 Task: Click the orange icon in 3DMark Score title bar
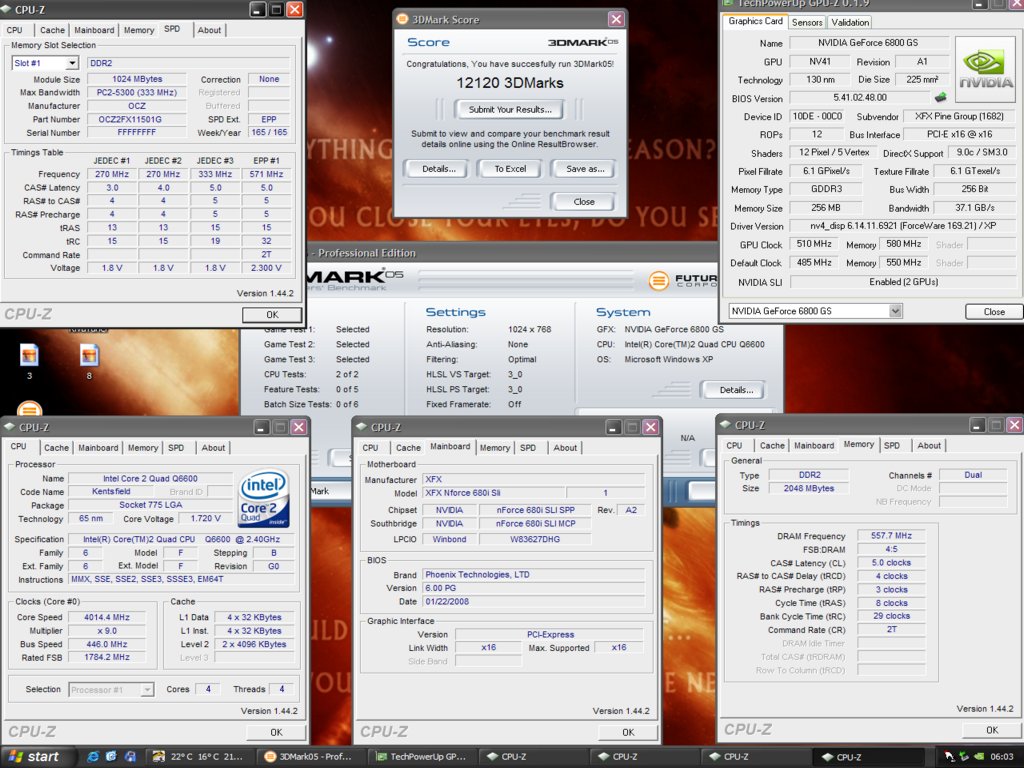click(403, 20)
